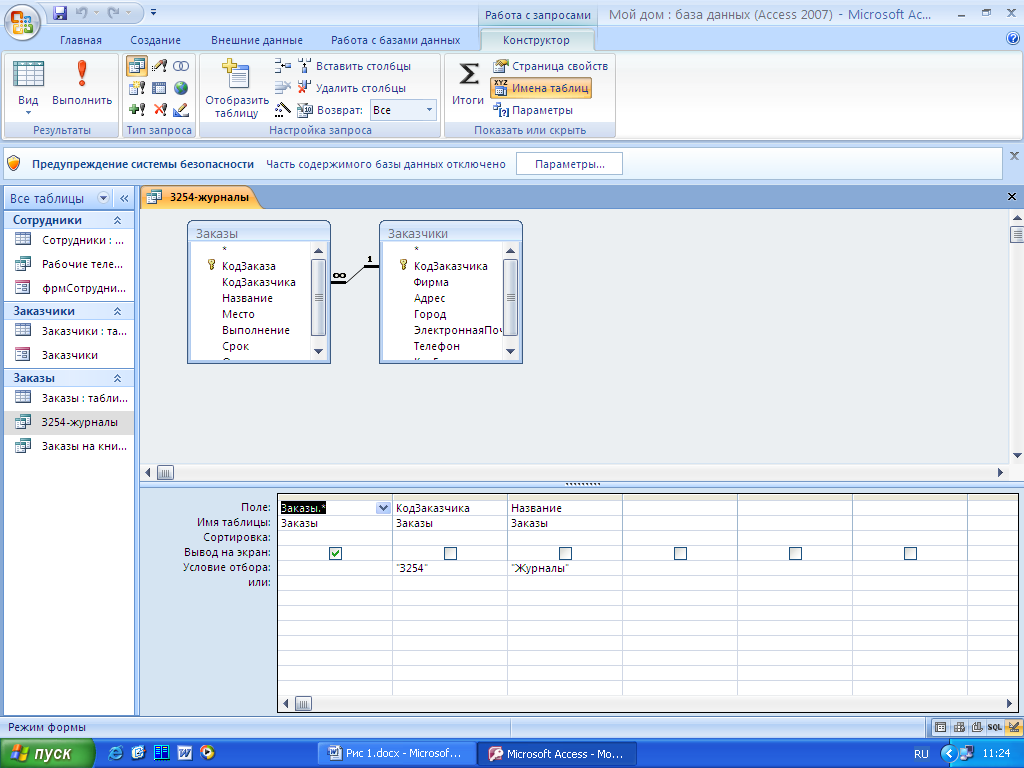
Task: Choose the Pass-Through globe query icon
Action: click(181, 88)
